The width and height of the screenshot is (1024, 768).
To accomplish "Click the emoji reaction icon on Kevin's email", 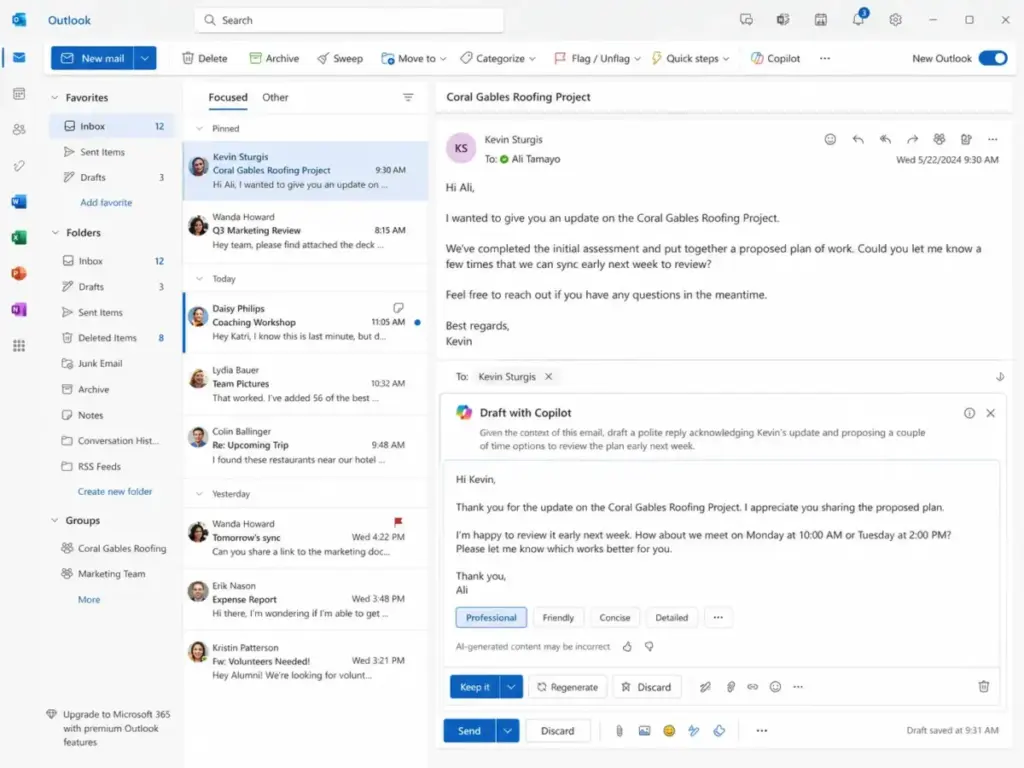I will [x=830, y=139].
